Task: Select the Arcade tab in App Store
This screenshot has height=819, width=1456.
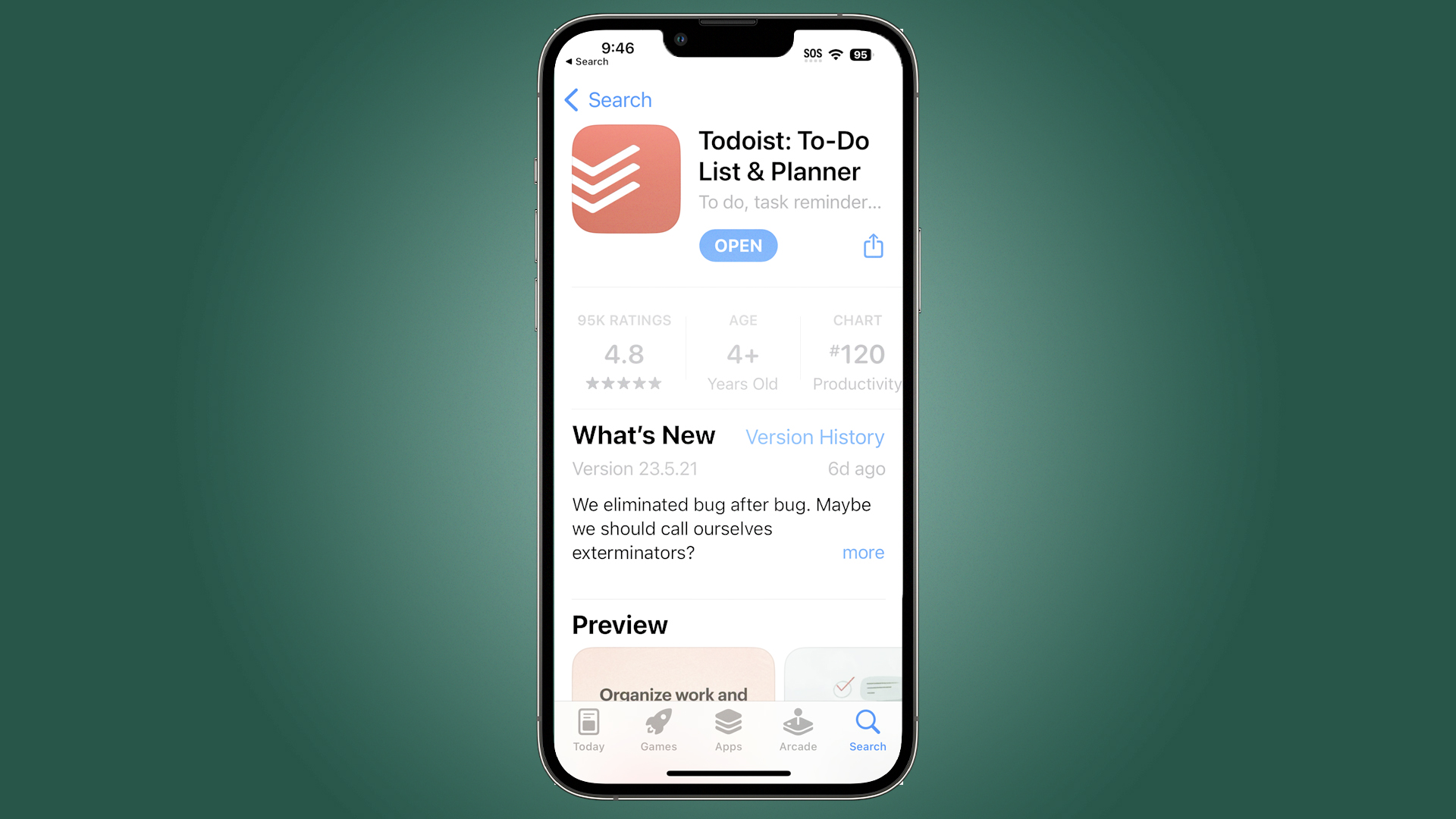Action: coord(797,730)
